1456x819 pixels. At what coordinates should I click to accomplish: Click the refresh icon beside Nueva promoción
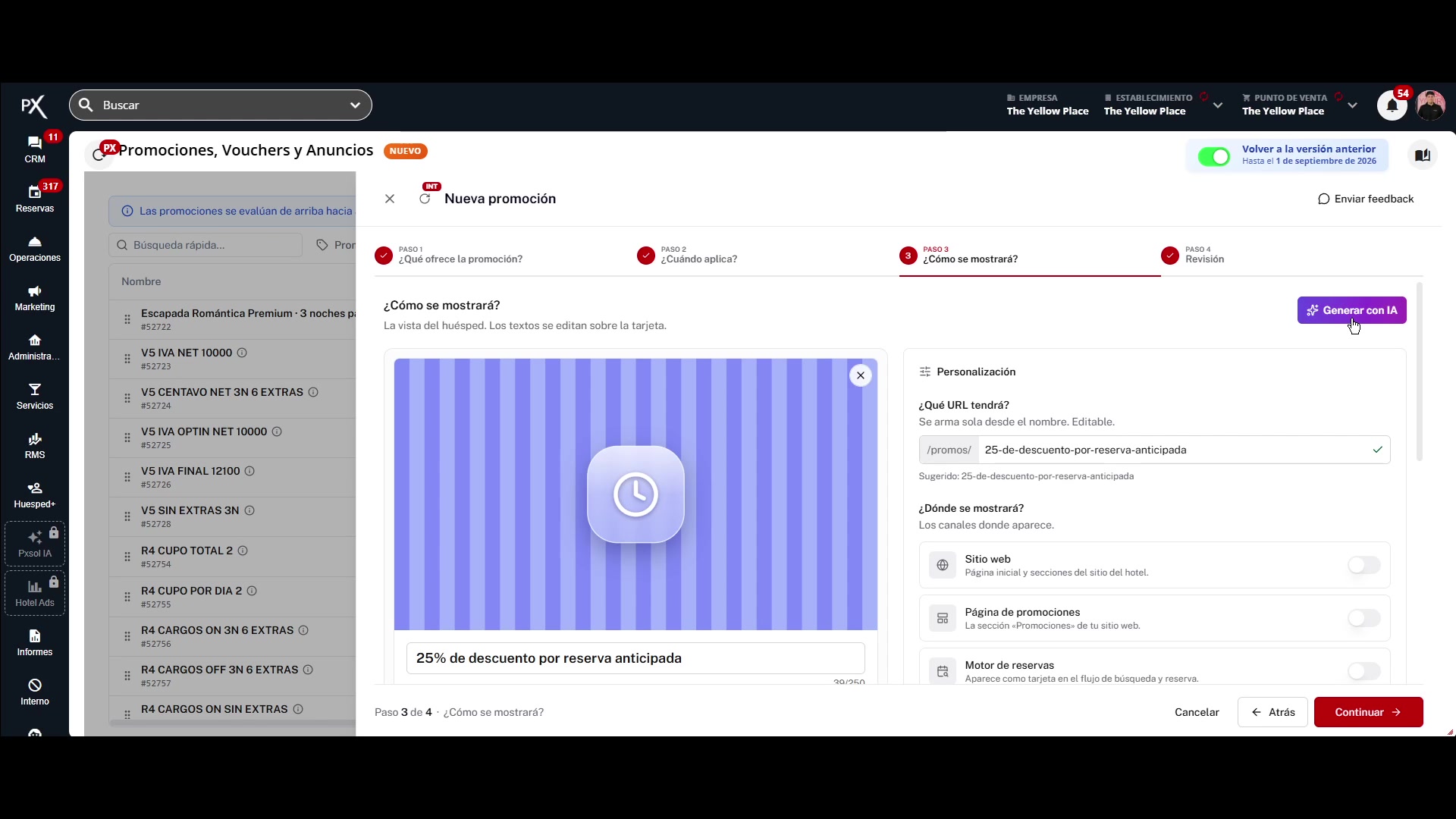coord(425,199)
